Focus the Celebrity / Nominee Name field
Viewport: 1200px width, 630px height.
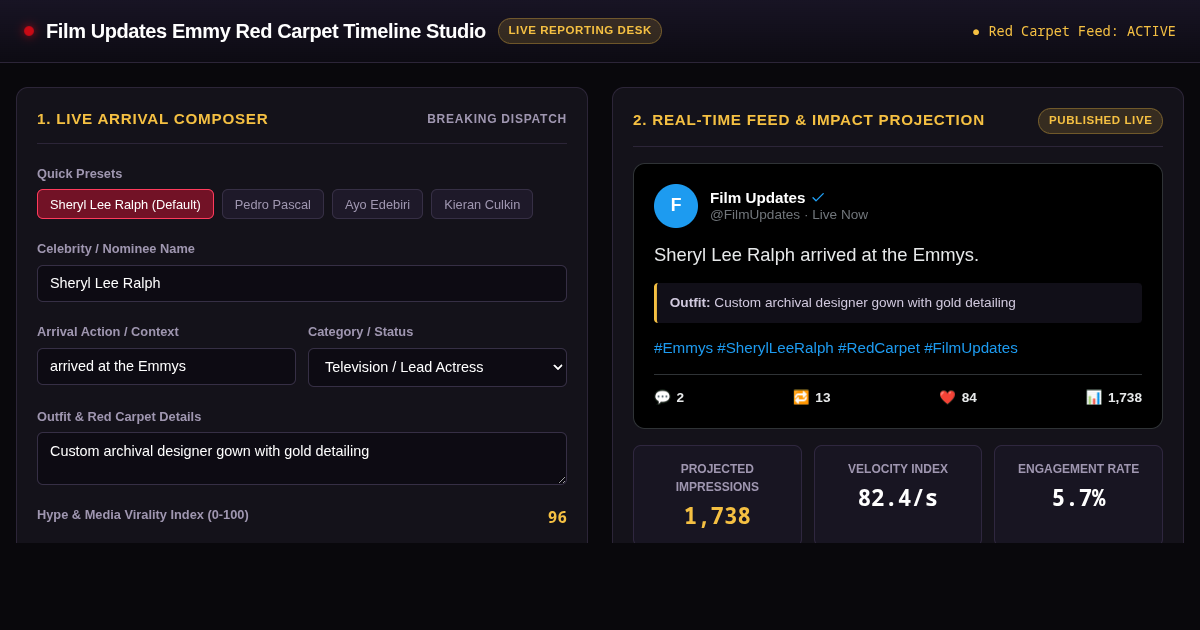pyautogui.click(x=302, y=283)
